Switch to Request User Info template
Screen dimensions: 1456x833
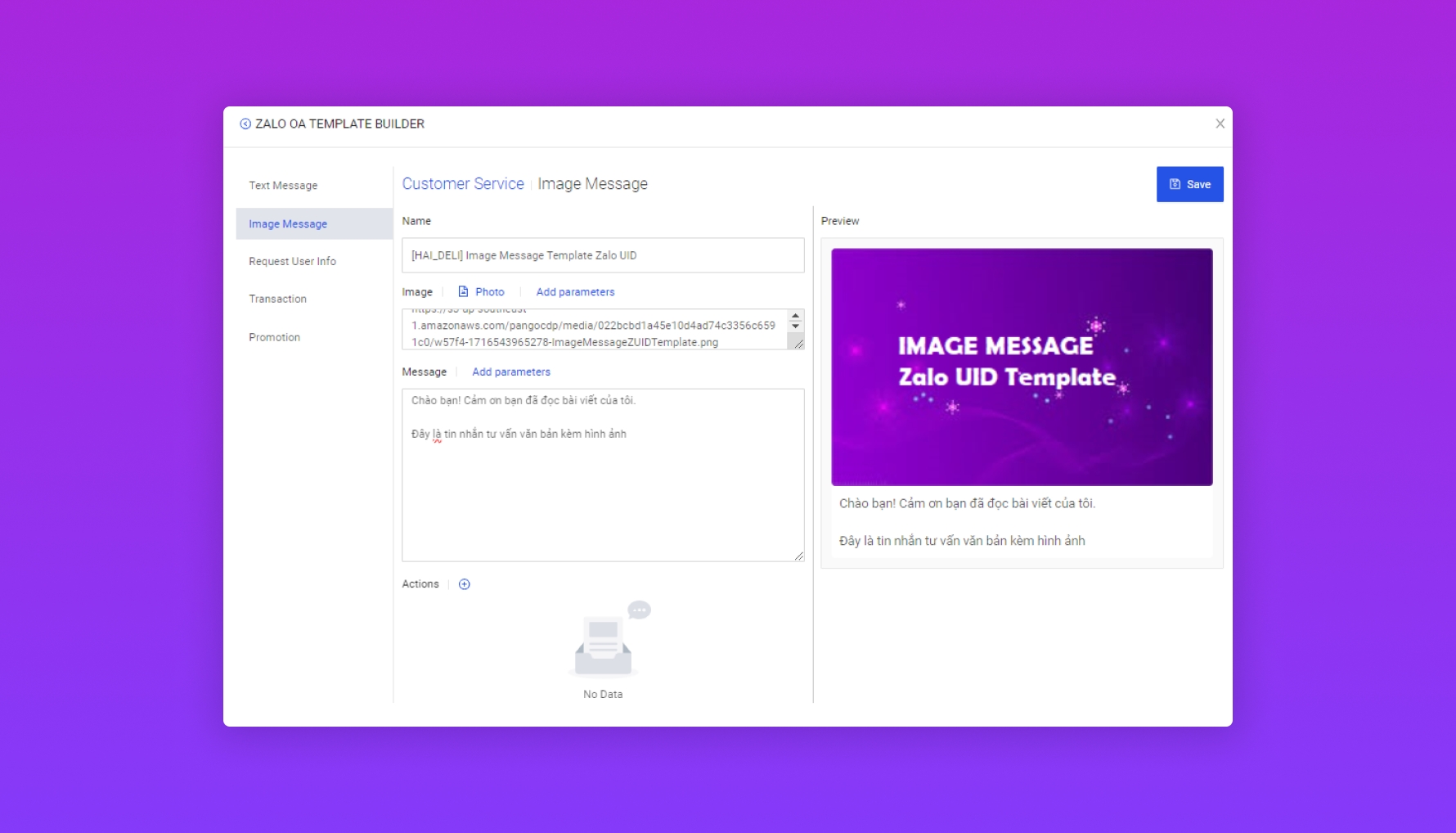tap(292, 262)
